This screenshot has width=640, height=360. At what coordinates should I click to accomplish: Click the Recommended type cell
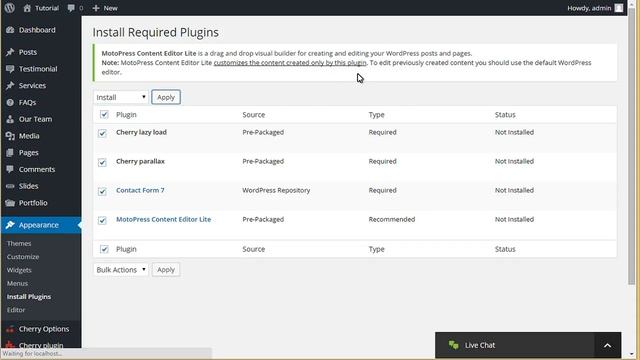click(391, 219)
